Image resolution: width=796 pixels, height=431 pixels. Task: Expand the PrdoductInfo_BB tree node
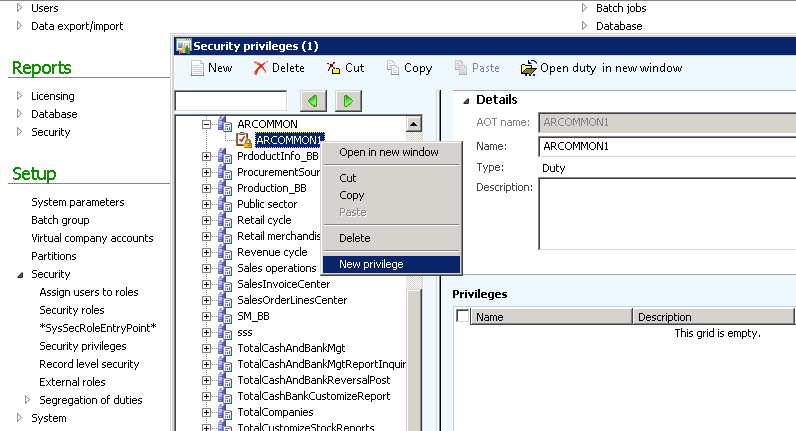[206, 156]
